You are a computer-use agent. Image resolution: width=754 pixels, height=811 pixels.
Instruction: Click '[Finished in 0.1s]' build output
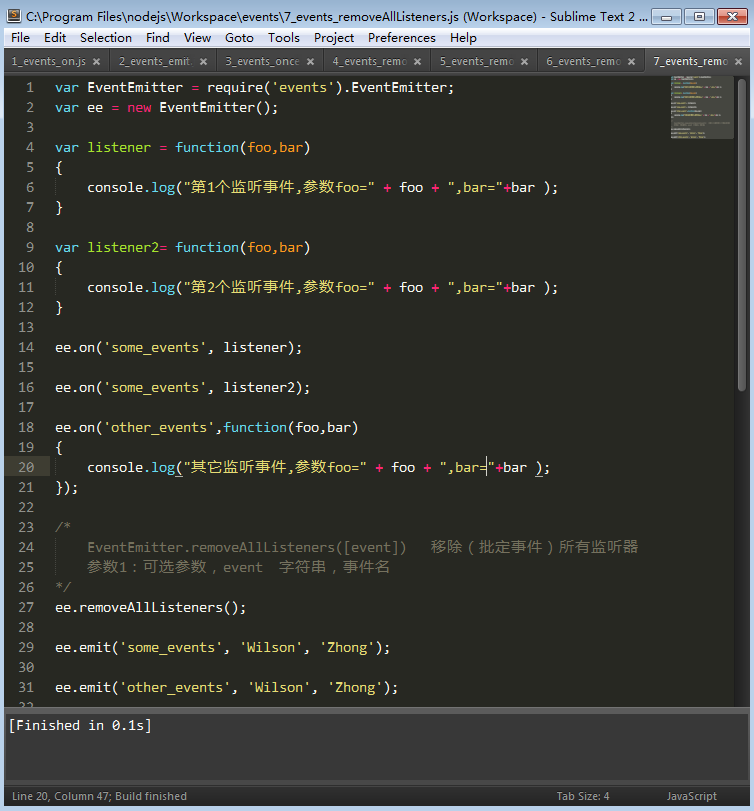click(80, 726)
